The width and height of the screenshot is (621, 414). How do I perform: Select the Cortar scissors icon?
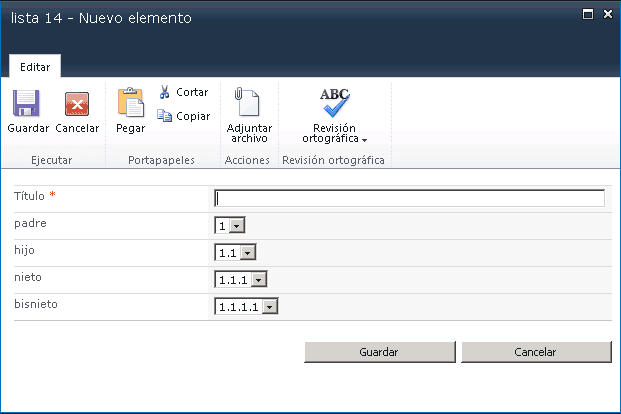164,92
